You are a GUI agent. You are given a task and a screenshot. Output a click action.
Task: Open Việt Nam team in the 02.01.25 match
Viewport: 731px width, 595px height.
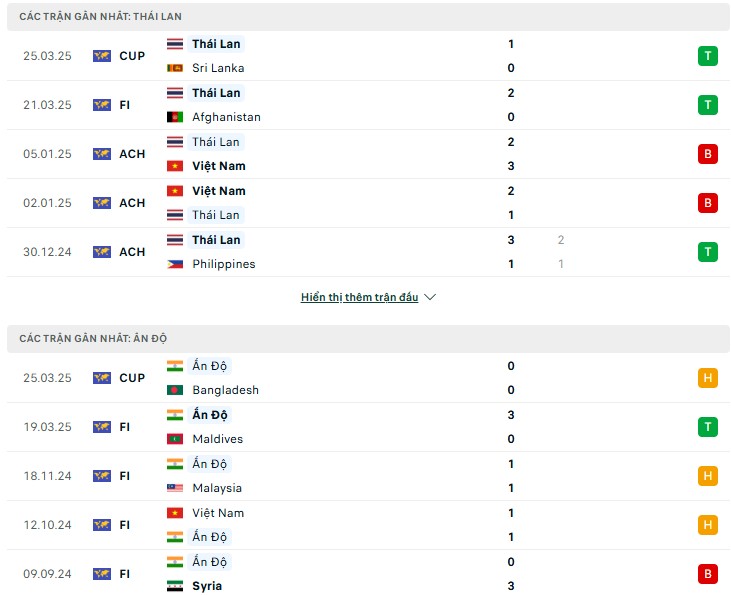(x=219, y=191)
